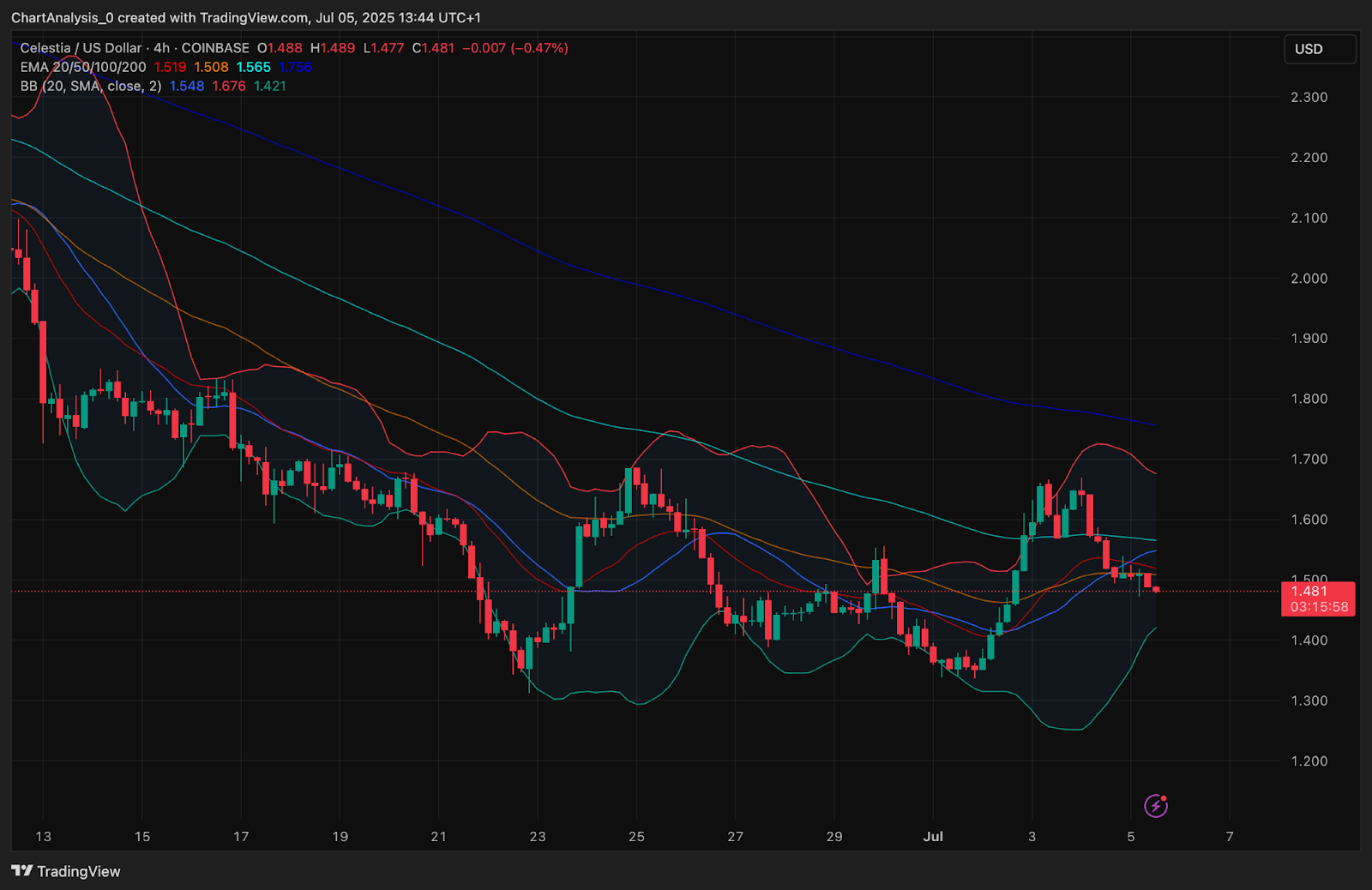Click the 03:15:58 candle countdown timer
Viewport: 1372px width, 890px height.
[1319, 607]
